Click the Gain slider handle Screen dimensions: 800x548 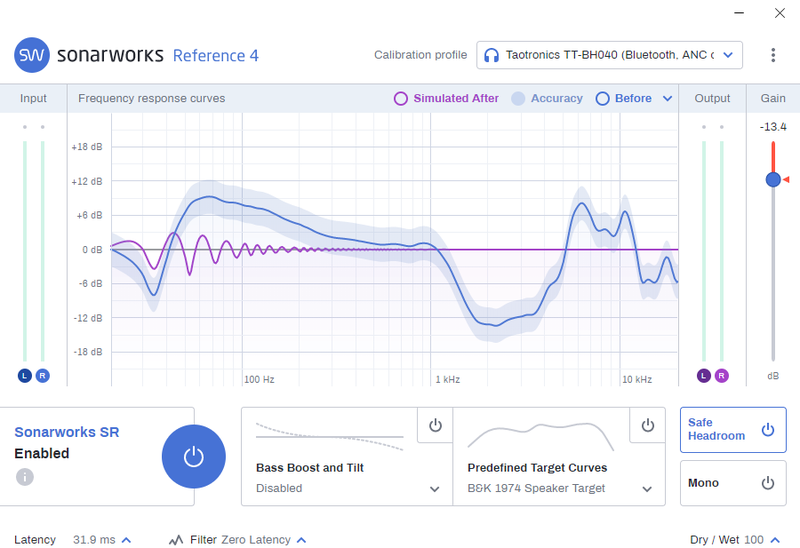pyautogui.click(x=773, y=180)
